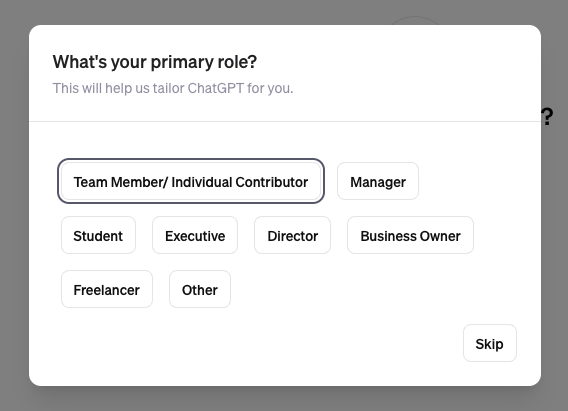Click the question mark behind the dialog

547,117
